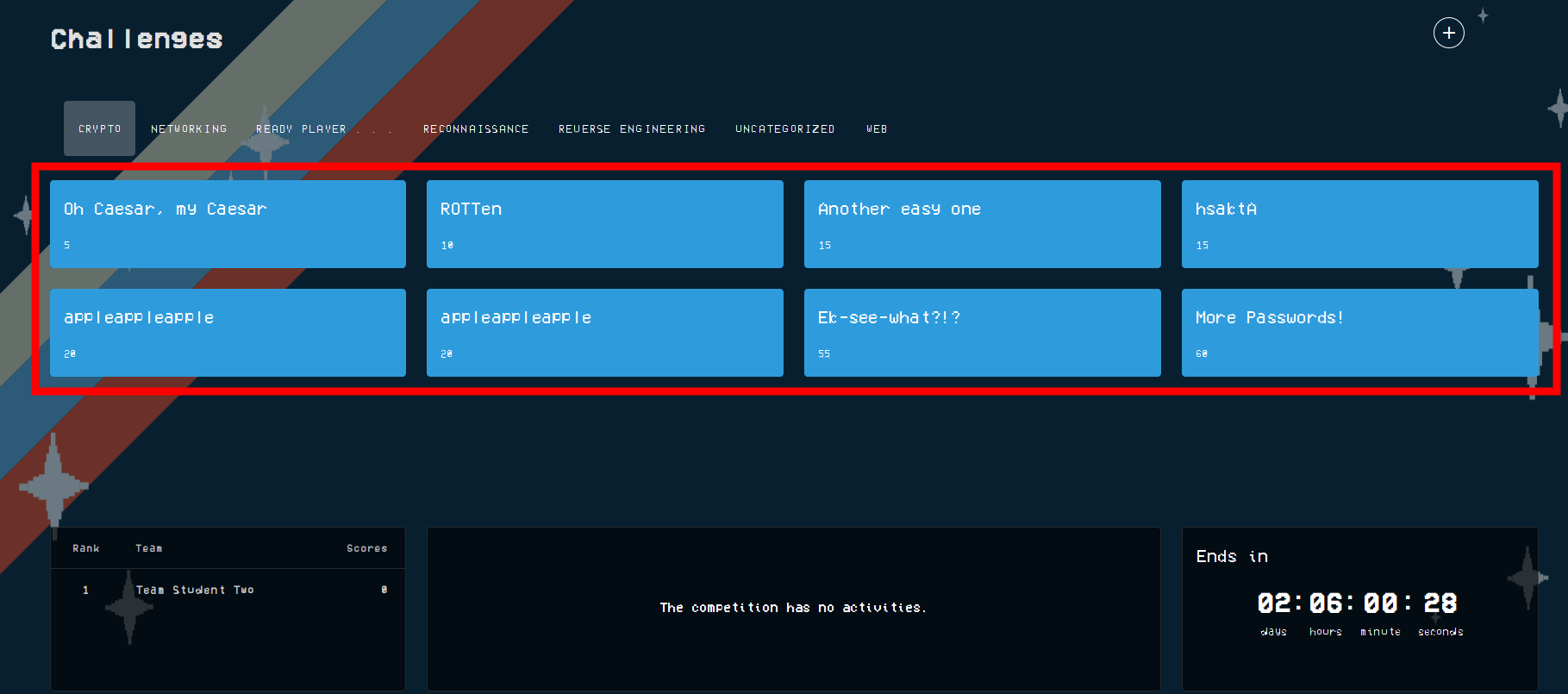Select the Another easy one challenge
The height and width of the screenshot is (694, 1568).
(983, 224)
